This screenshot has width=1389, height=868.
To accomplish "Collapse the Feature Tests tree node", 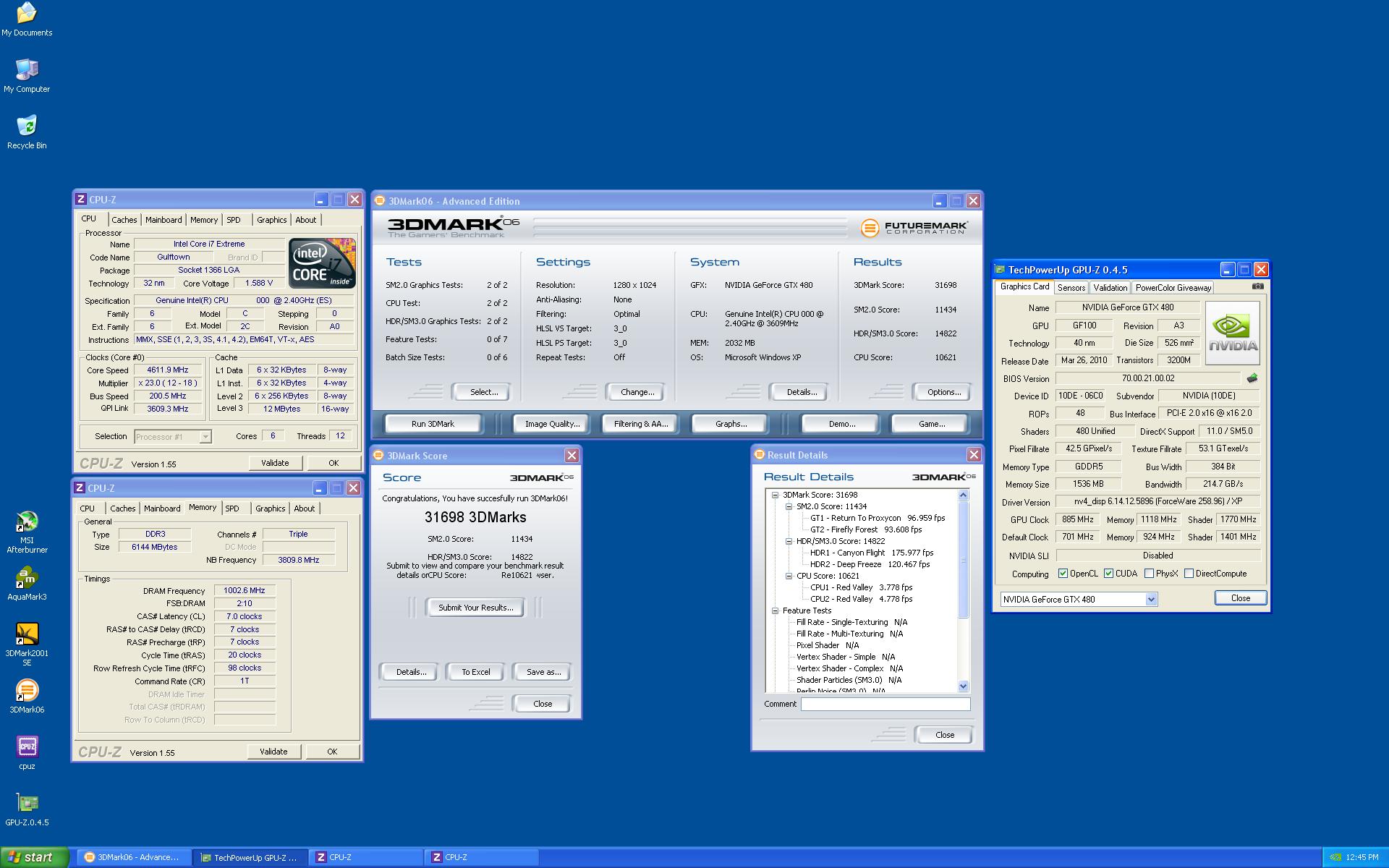I will [775, 611].
